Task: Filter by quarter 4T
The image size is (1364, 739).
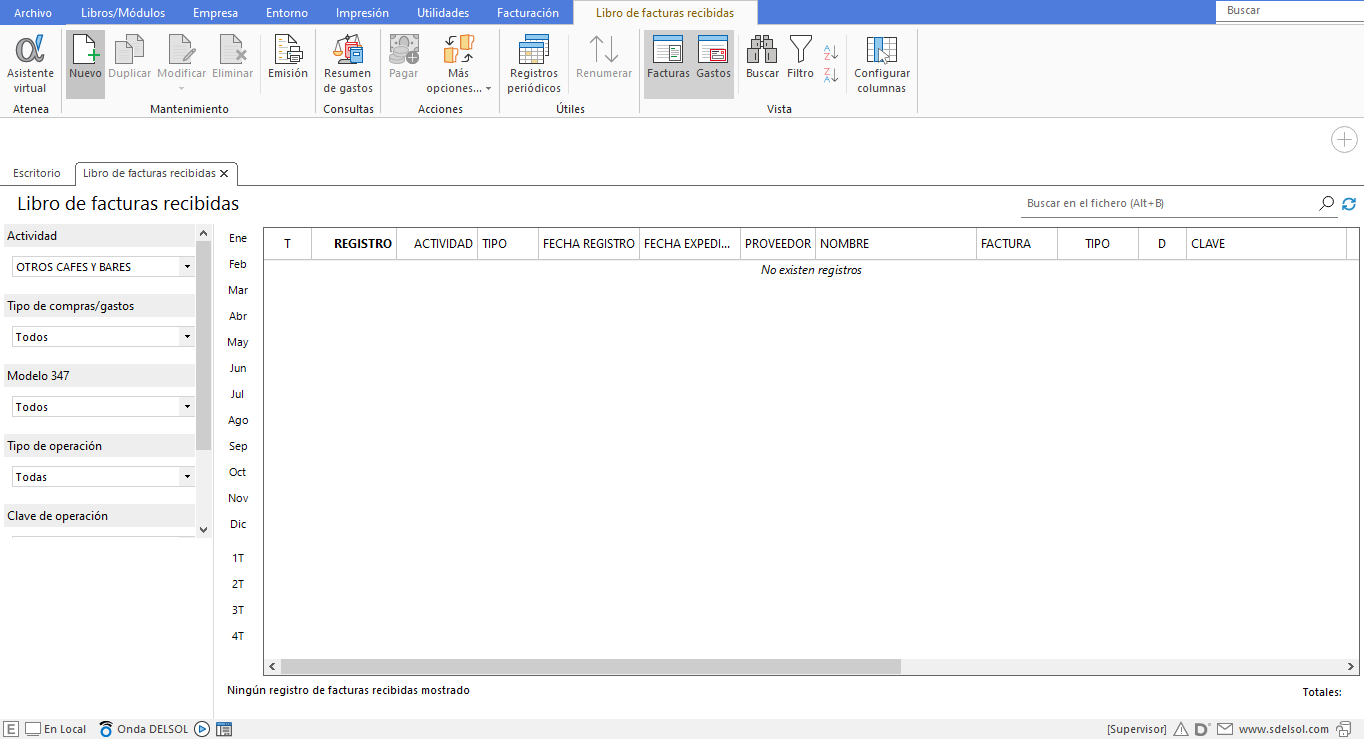Action: 238,636
